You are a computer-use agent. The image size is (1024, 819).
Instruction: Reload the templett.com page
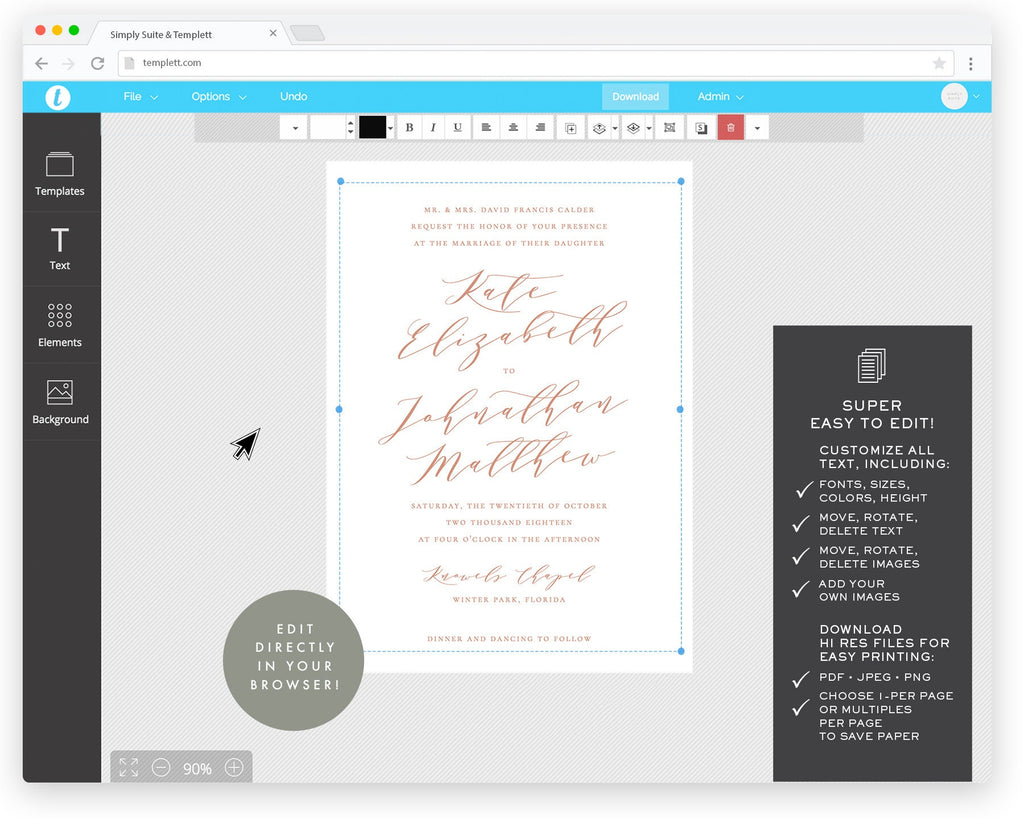click(97, 63)
